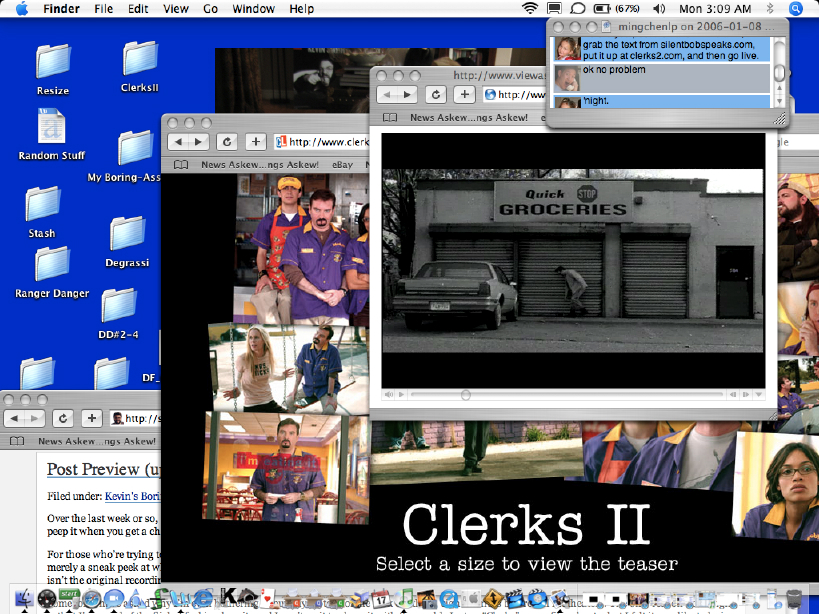
Task: Launch Internet Explorer from the Dock
Action: point(203,598)
